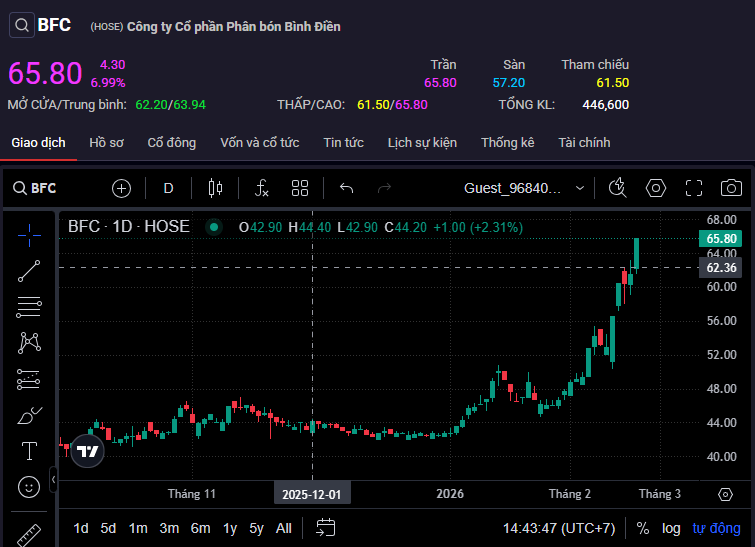Select the crosshair cursor tool
The height and width of the screenshot is (547, 755).
(x=29, y=234)
